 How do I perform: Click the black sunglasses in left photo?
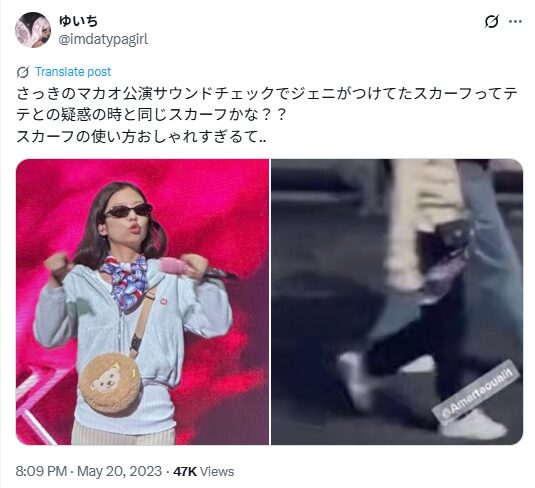point(128,211)
